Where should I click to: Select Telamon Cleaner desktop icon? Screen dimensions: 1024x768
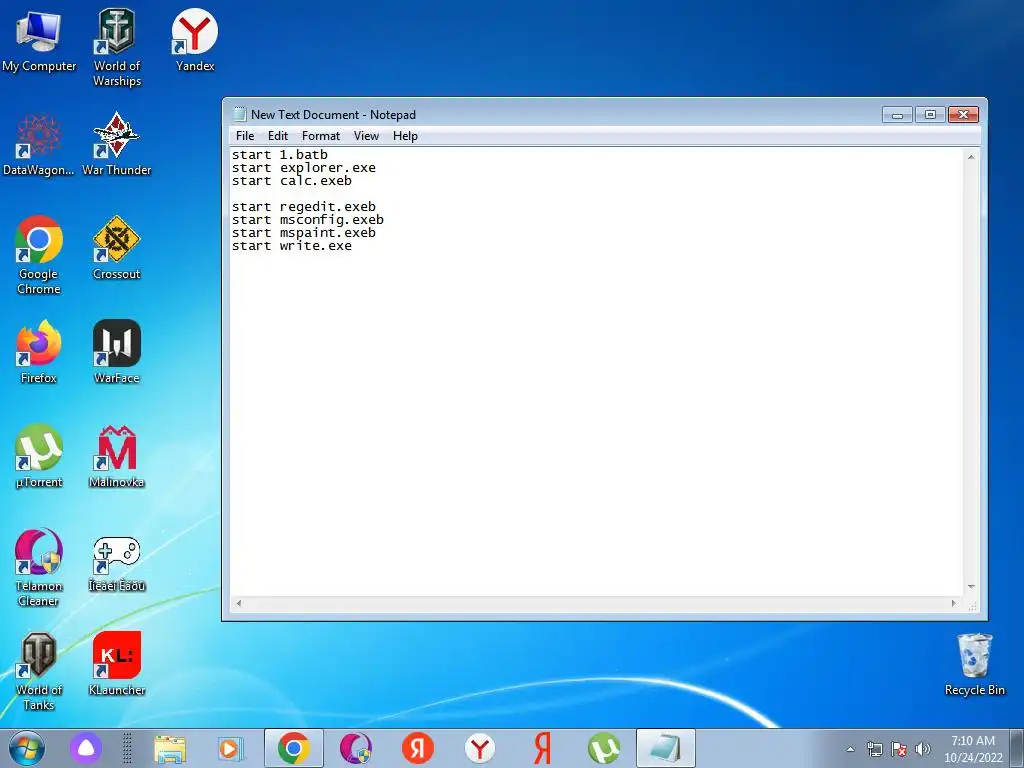click(39, 568)
